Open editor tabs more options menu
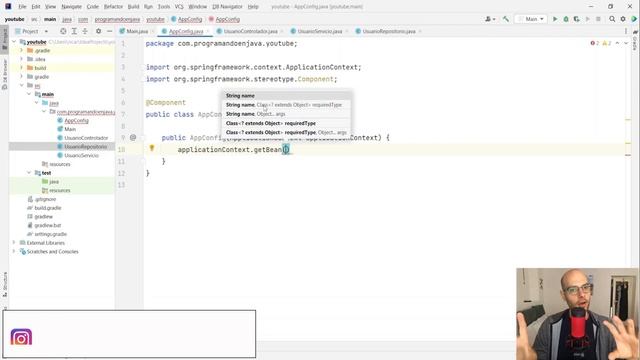This screenshot has height=360, width=640. (x=626, y=31)
